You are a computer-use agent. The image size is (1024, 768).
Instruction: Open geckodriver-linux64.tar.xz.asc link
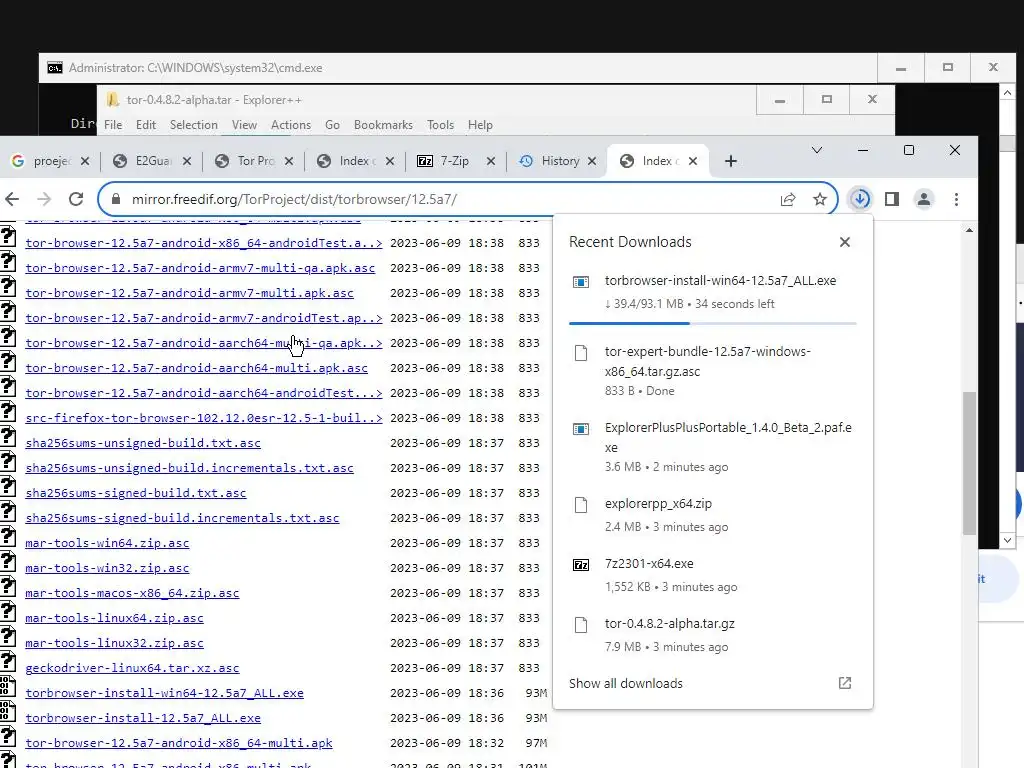[133, 668]
